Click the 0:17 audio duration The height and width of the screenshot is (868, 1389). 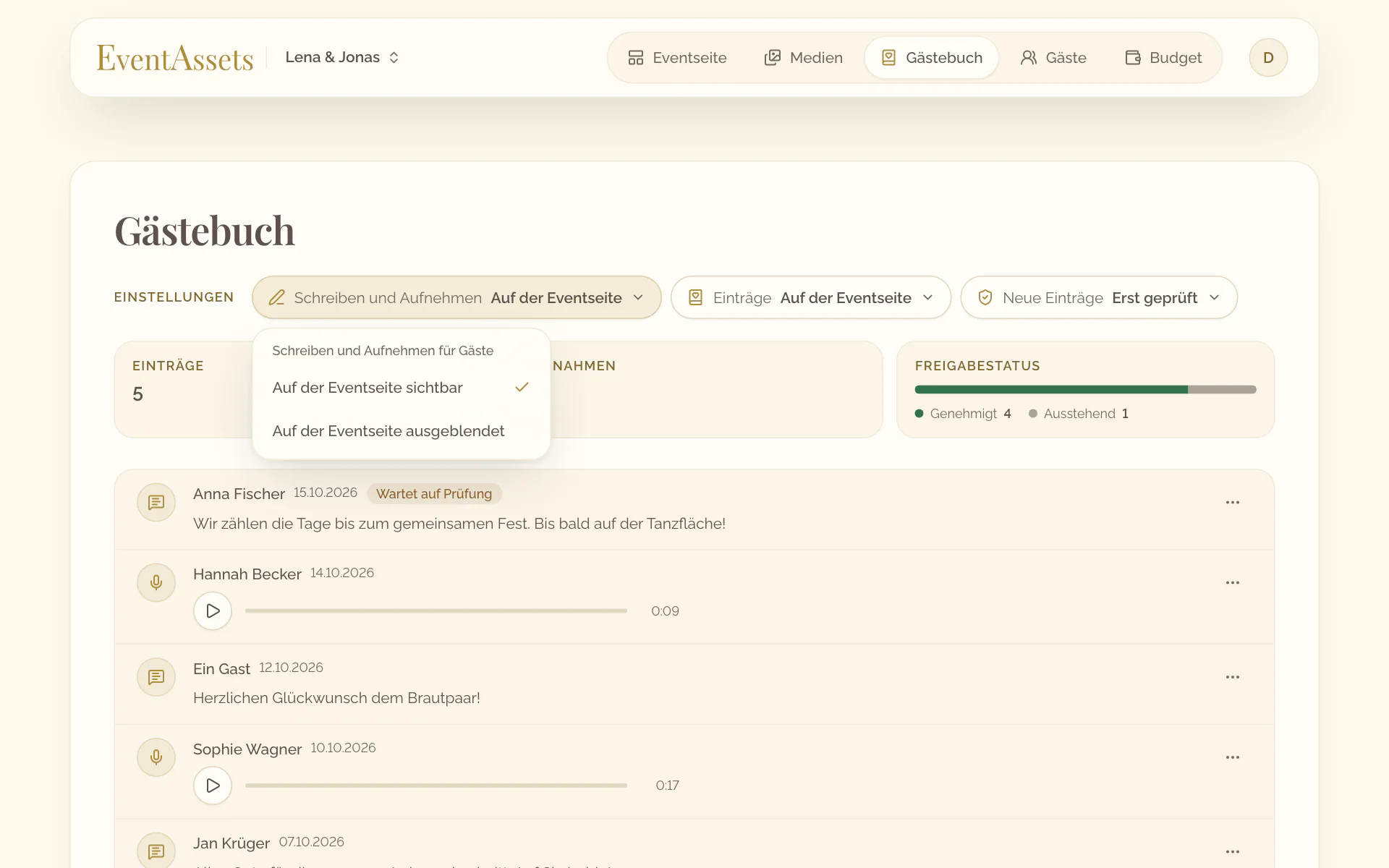pyautogui.click(x=667, y=786)
